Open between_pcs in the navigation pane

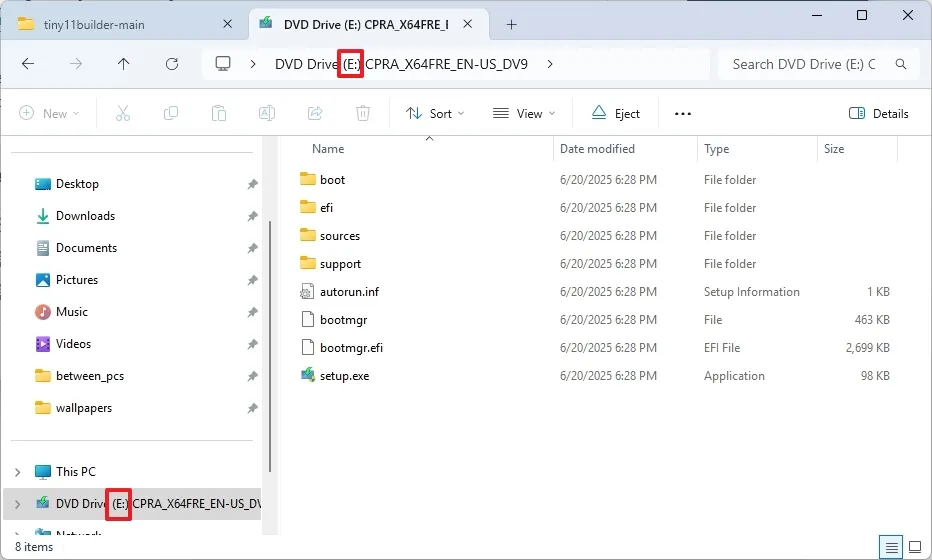point(90,376)
